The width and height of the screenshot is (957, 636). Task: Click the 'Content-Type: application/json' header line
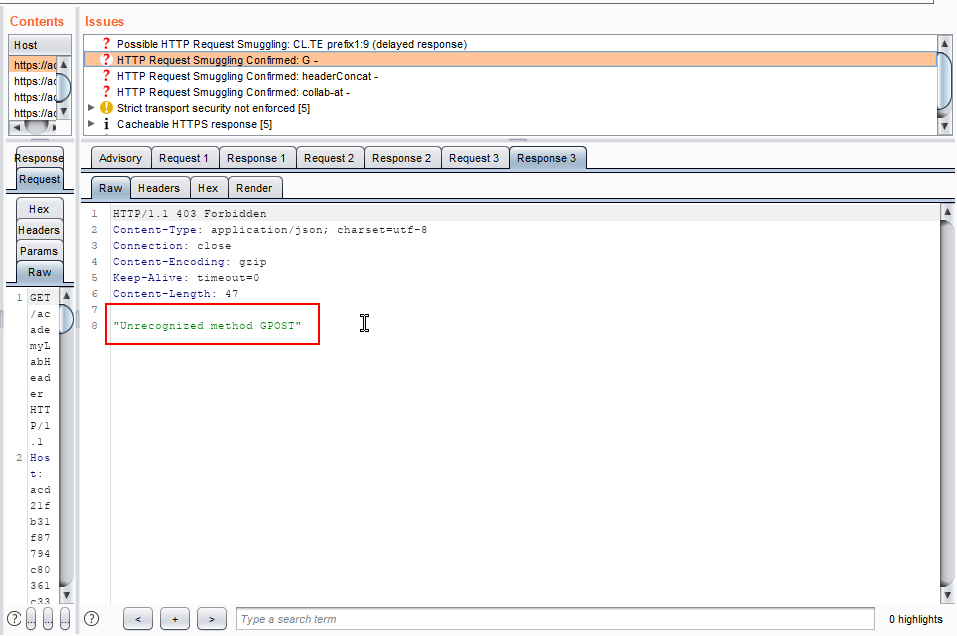(x=270, y=229)
